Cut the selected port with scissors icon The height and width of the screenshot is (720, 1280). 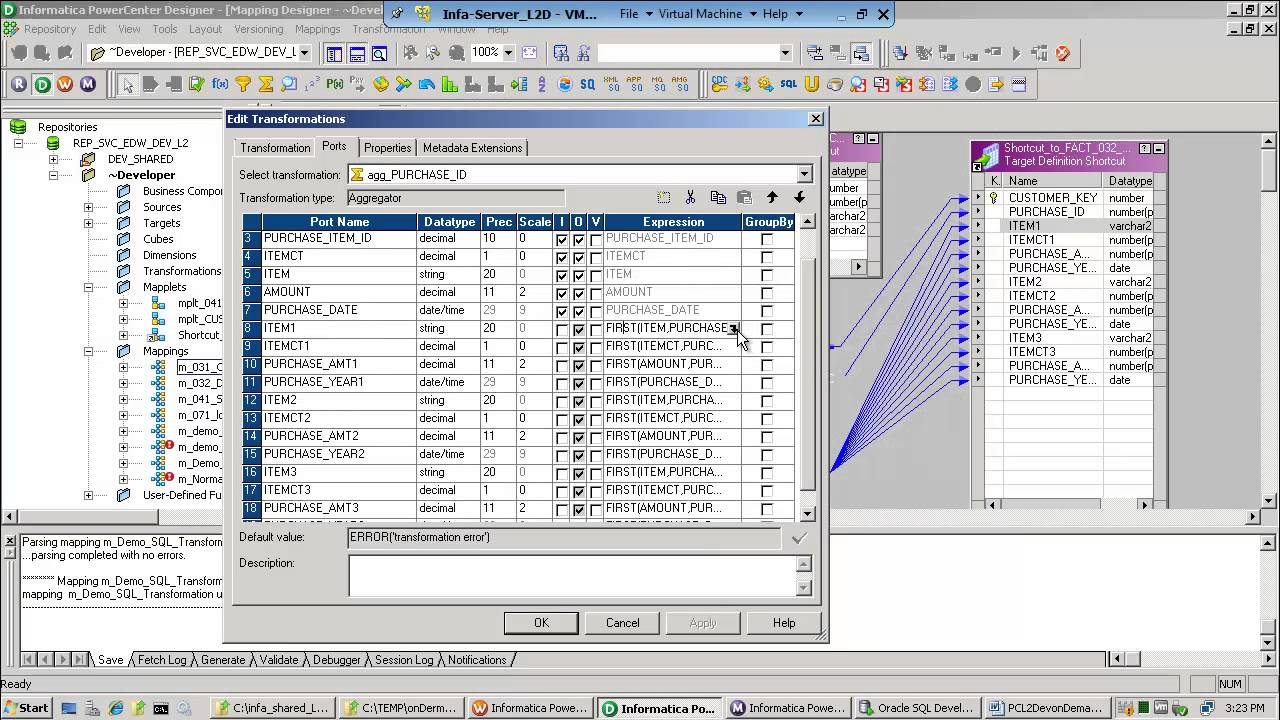point(690,198)
